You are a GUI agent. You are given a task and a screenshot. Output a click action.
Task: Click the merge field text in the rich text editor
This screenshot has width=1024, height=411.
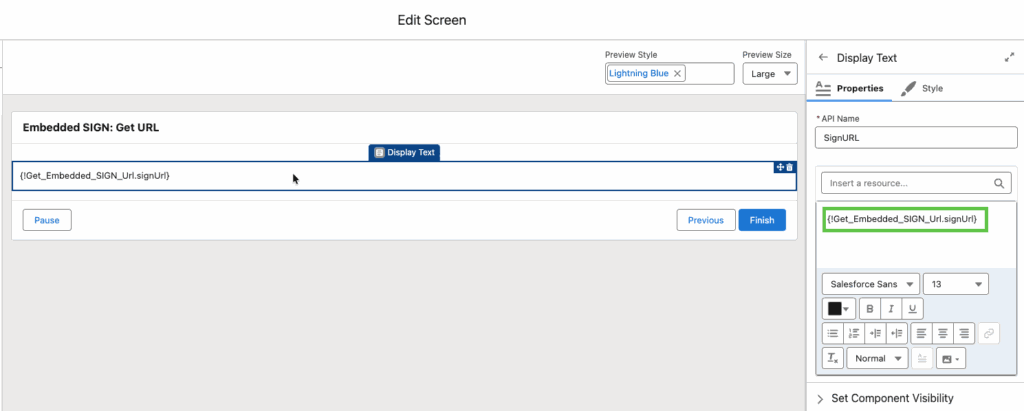[901, 220]
